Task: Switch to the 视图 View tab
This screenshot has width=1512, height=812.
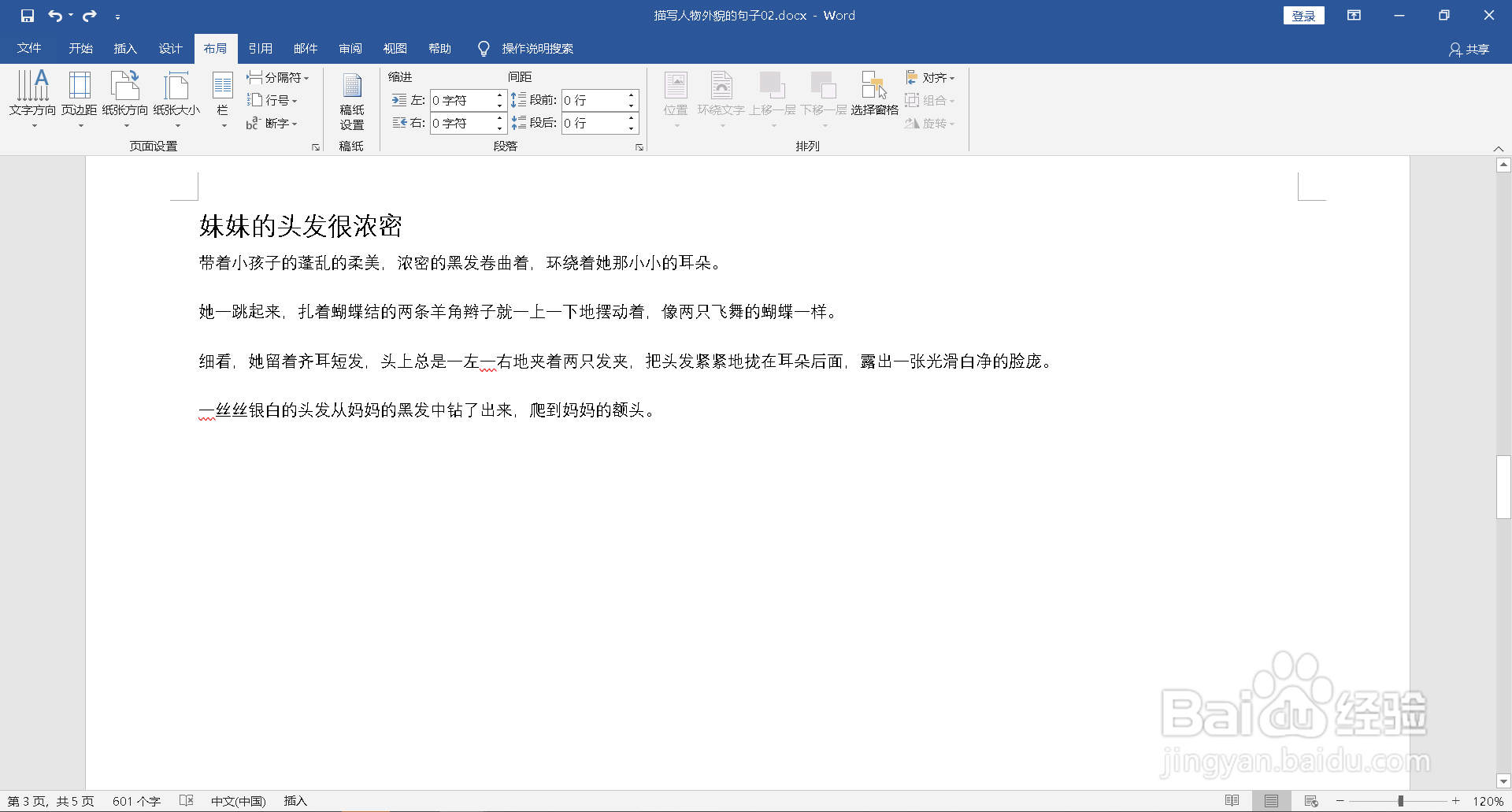Action: coord(395,49)
